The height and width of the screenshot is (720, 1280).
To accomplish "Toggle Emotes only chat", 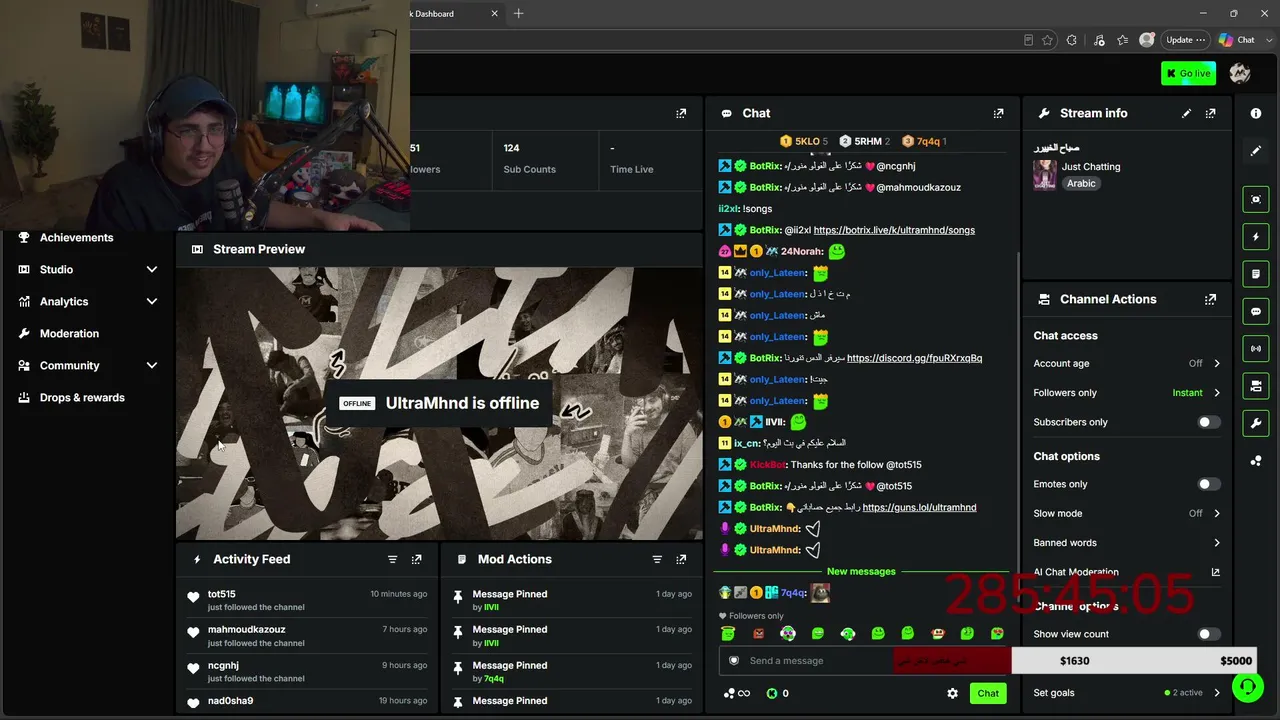I will pos(1209,484).
